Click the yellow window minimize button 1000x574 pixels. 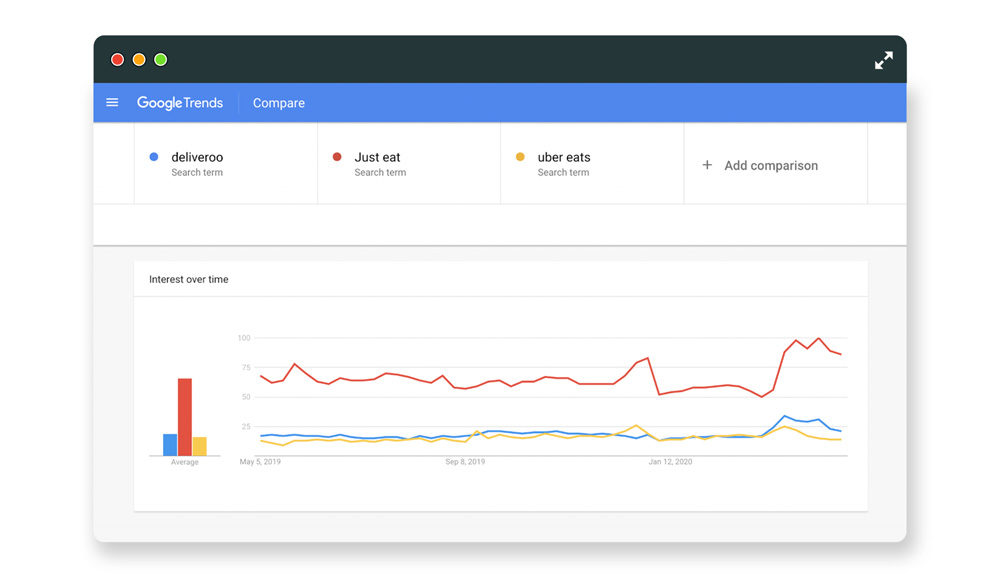(139, 60)
